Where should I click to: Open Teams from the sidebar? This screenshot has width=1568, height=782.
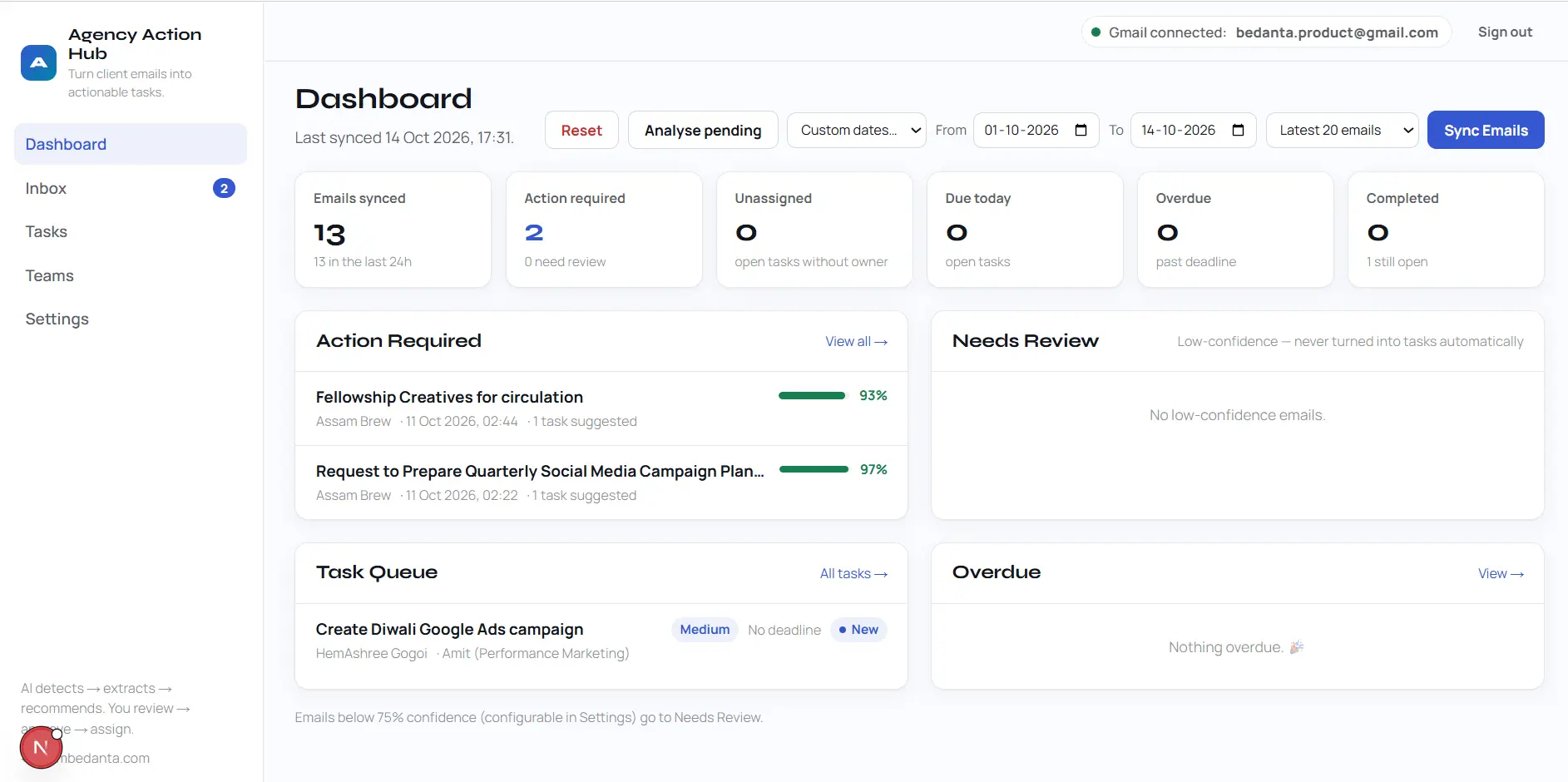[x=131, y=275]
